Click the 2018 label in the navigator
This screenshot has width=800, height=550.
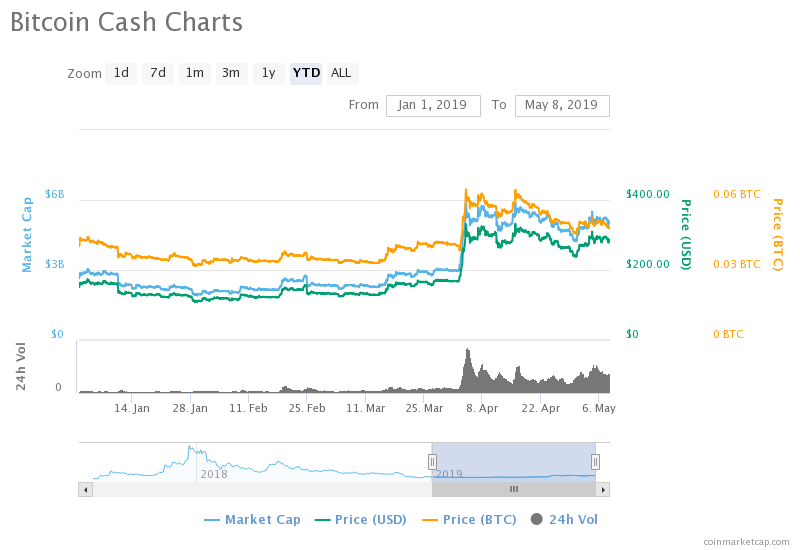214,474
